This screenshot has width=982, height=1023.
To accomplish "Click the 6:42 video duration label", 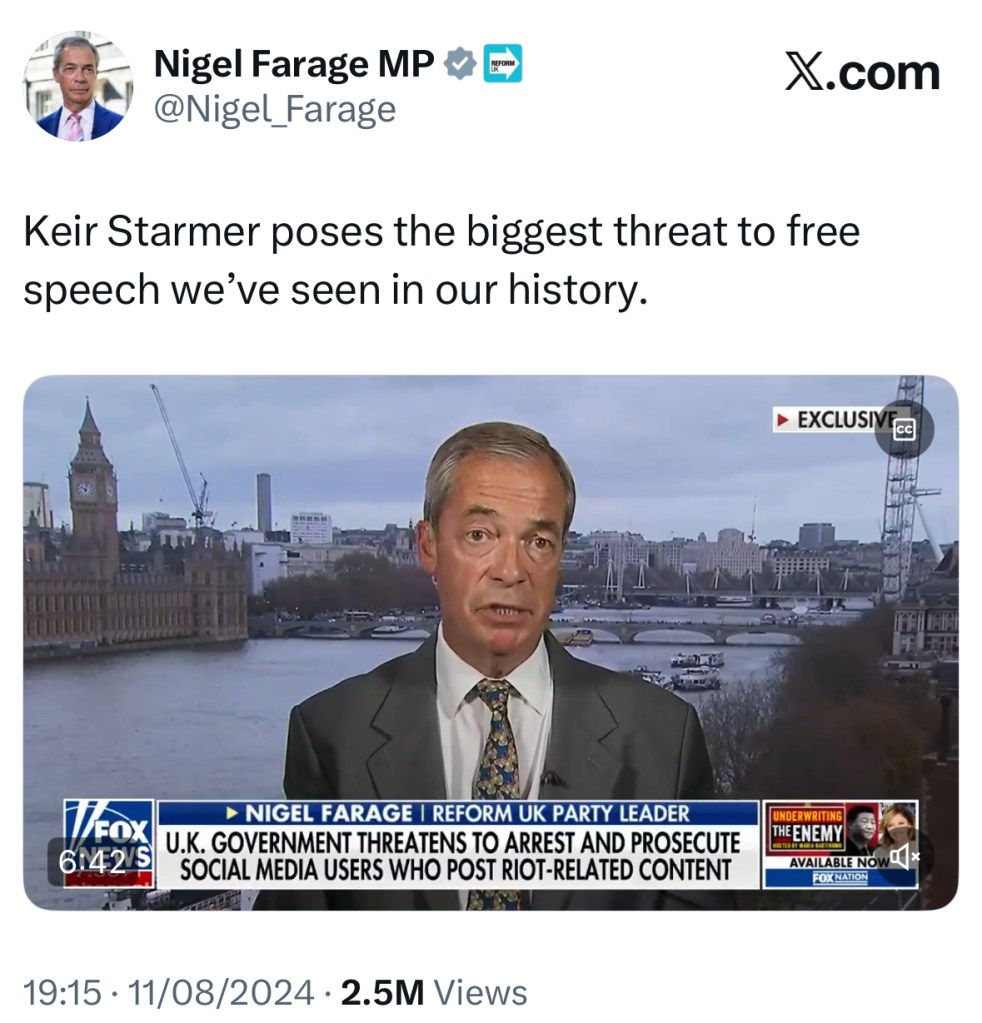I will coord(90,860).
